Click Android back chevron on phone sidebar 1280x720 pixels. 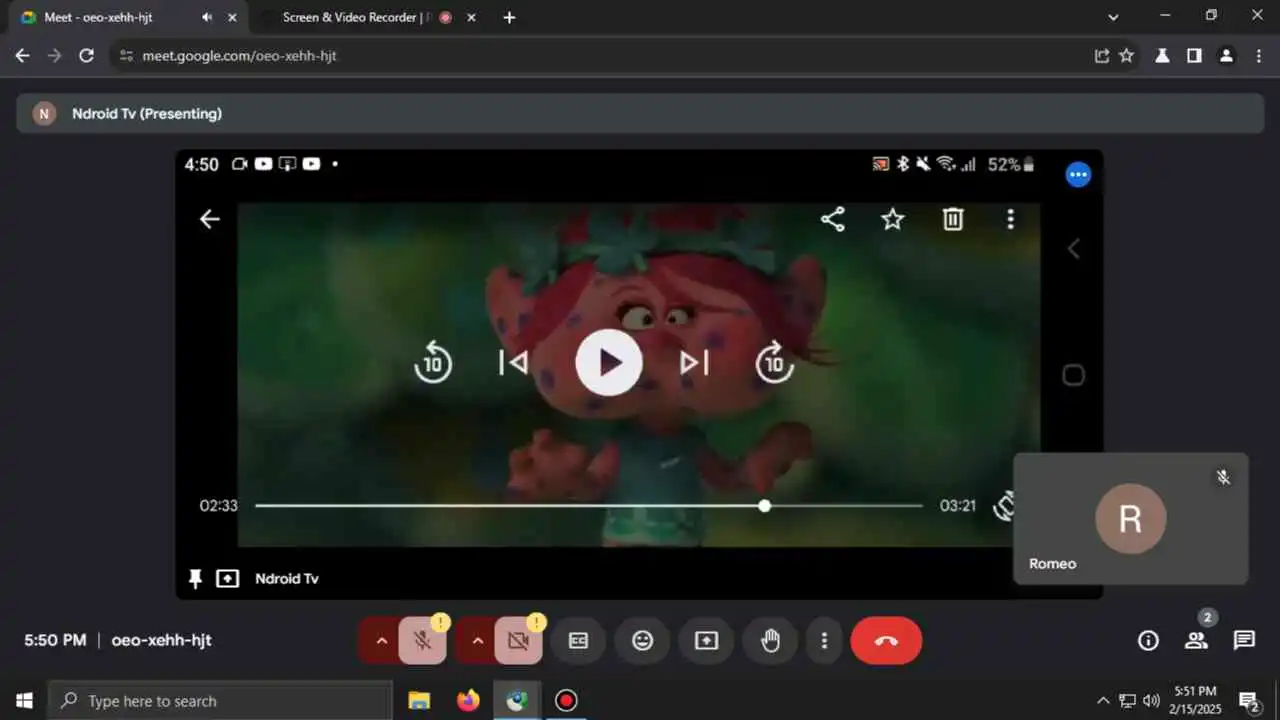(1073, 248)
